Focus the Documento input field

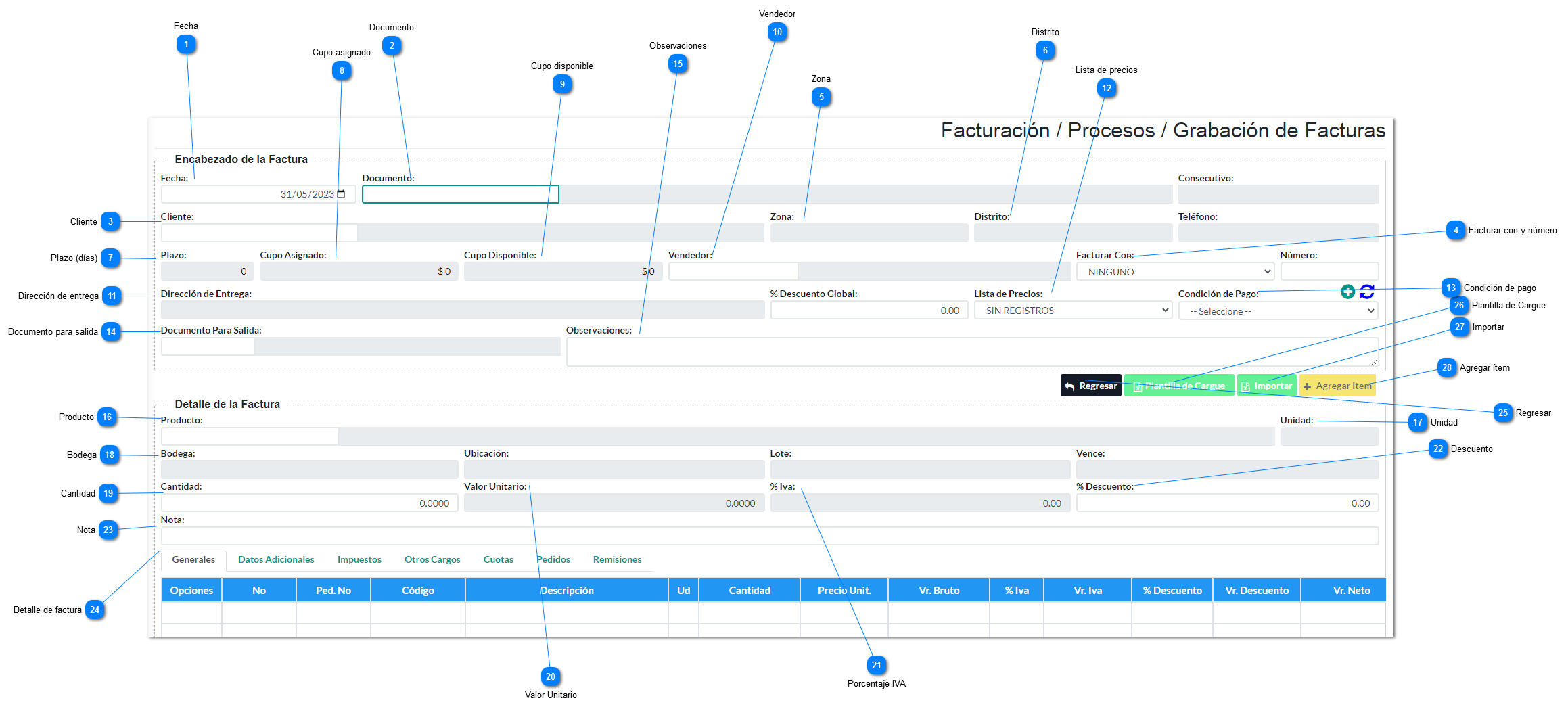click(461, 194)
